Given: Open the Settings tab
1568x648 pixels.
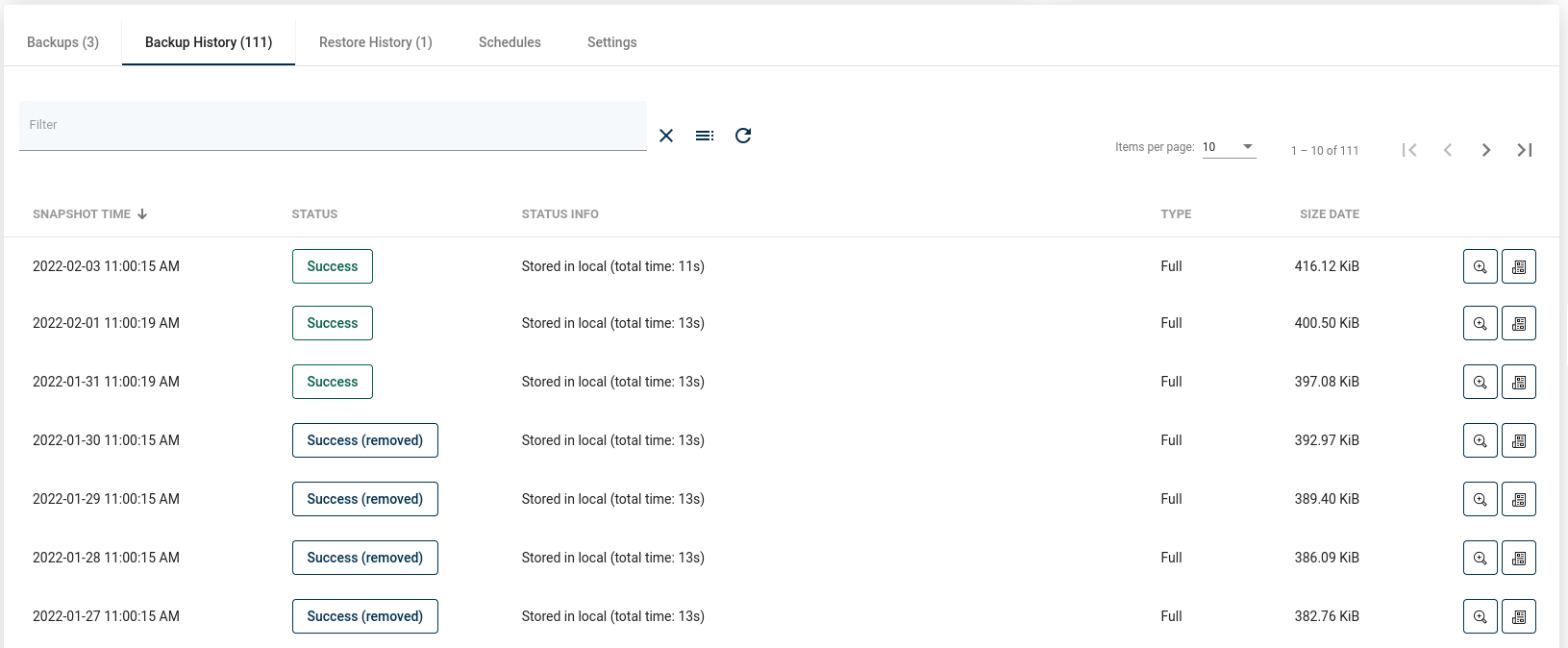Looking at the screenshot, I should point(611,42).
